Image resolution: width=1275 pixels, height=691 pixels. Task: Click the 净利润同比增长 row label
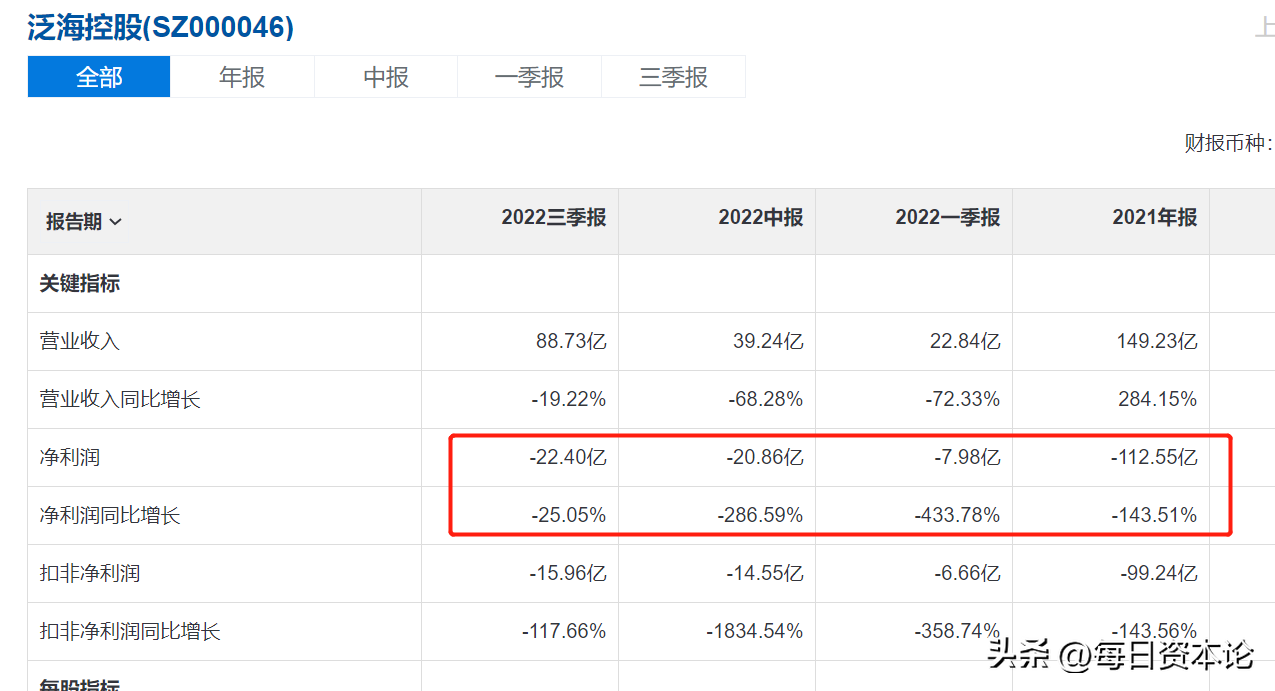[110, 515]
